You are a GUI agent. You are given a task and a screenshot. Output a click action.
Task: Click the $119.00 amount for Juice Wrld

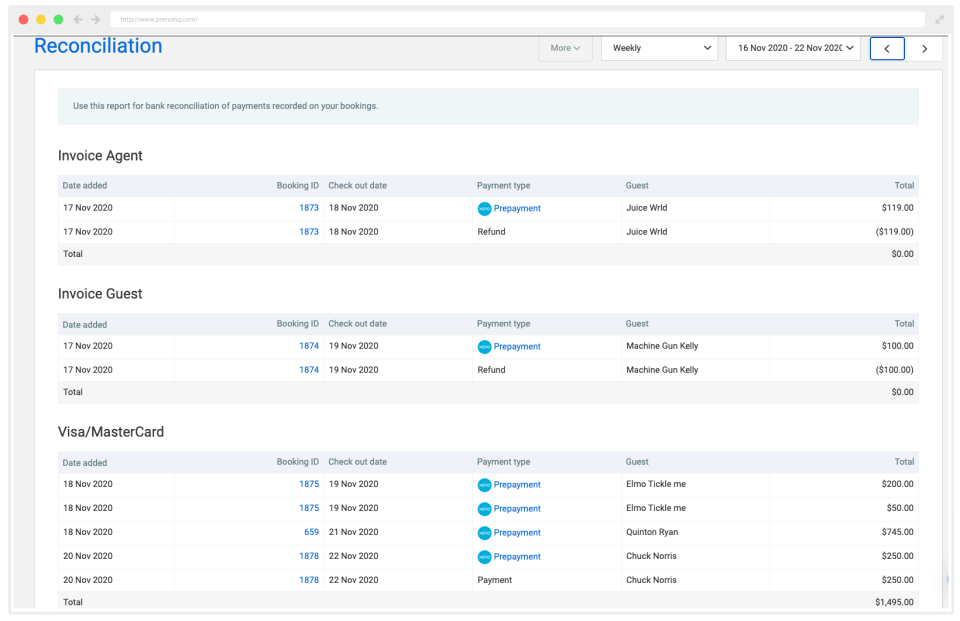tap(898, 208)
